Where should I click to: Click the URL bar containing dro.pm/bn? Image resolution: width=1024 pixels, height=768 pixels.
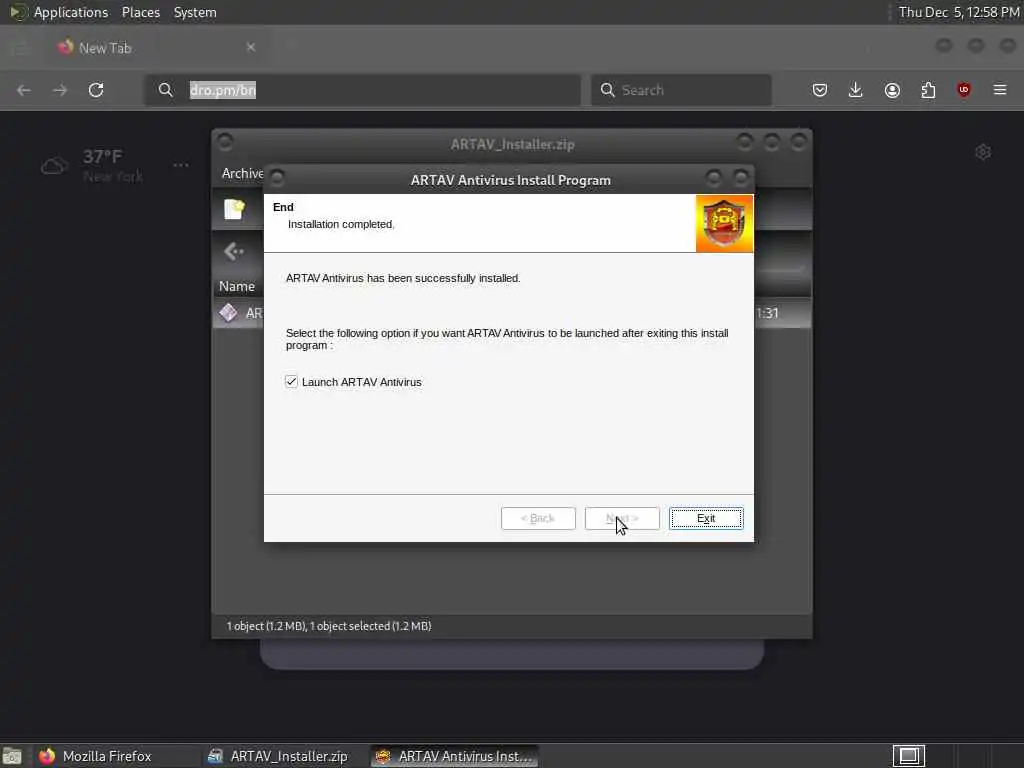point(363,90)
